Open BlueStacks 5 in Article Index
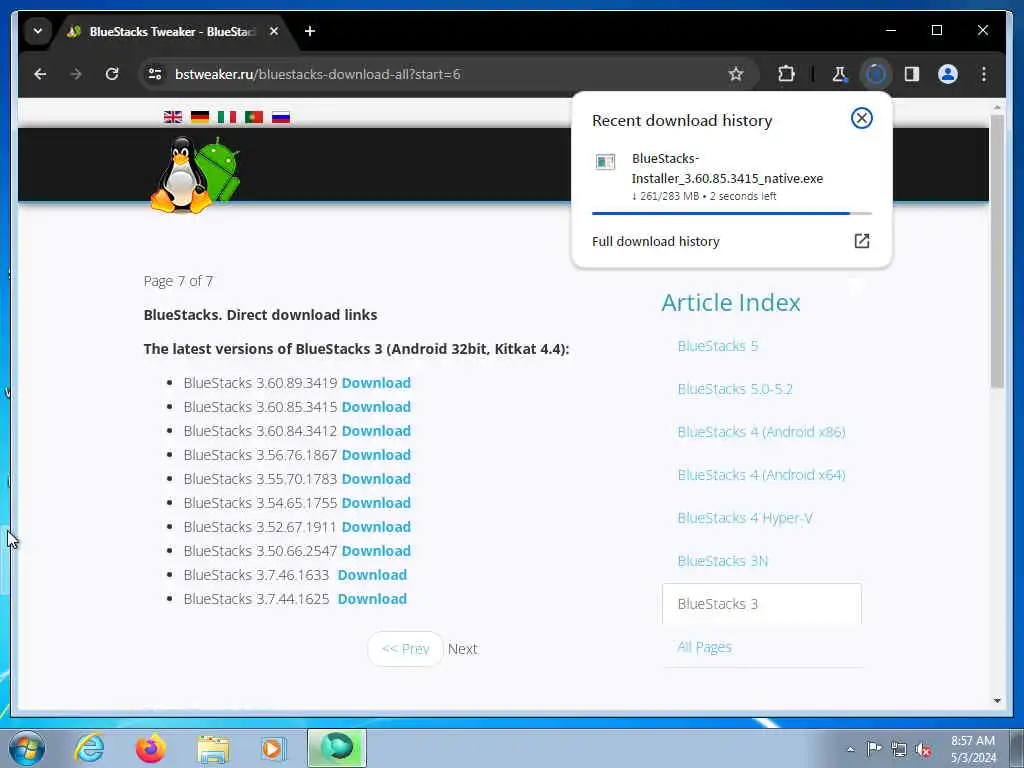The image size is (1024, 768). click(x=718, y=346)
